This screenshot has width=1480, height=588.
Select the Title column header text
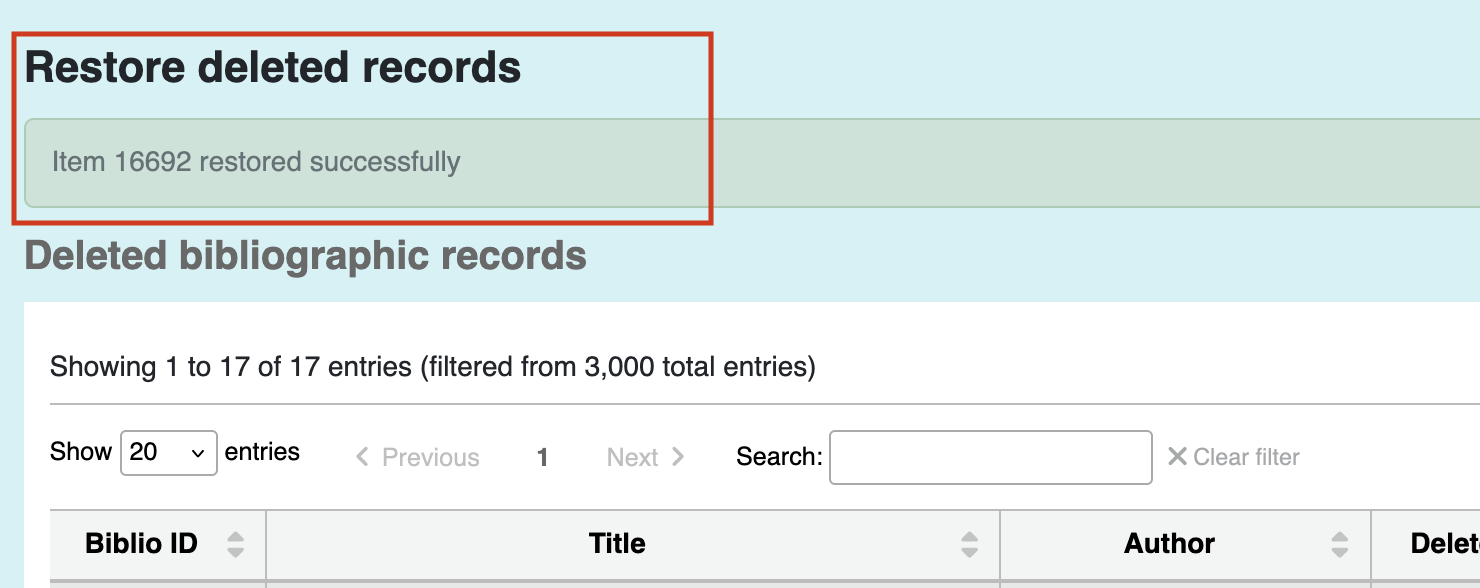click(x=617, y=544)
